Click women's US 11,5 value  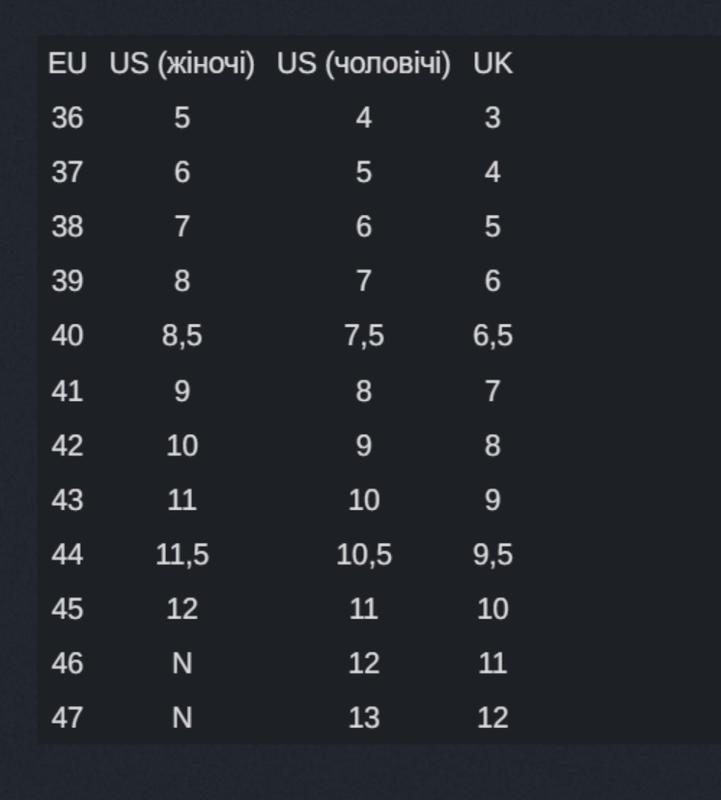click(x=182, y=555)
